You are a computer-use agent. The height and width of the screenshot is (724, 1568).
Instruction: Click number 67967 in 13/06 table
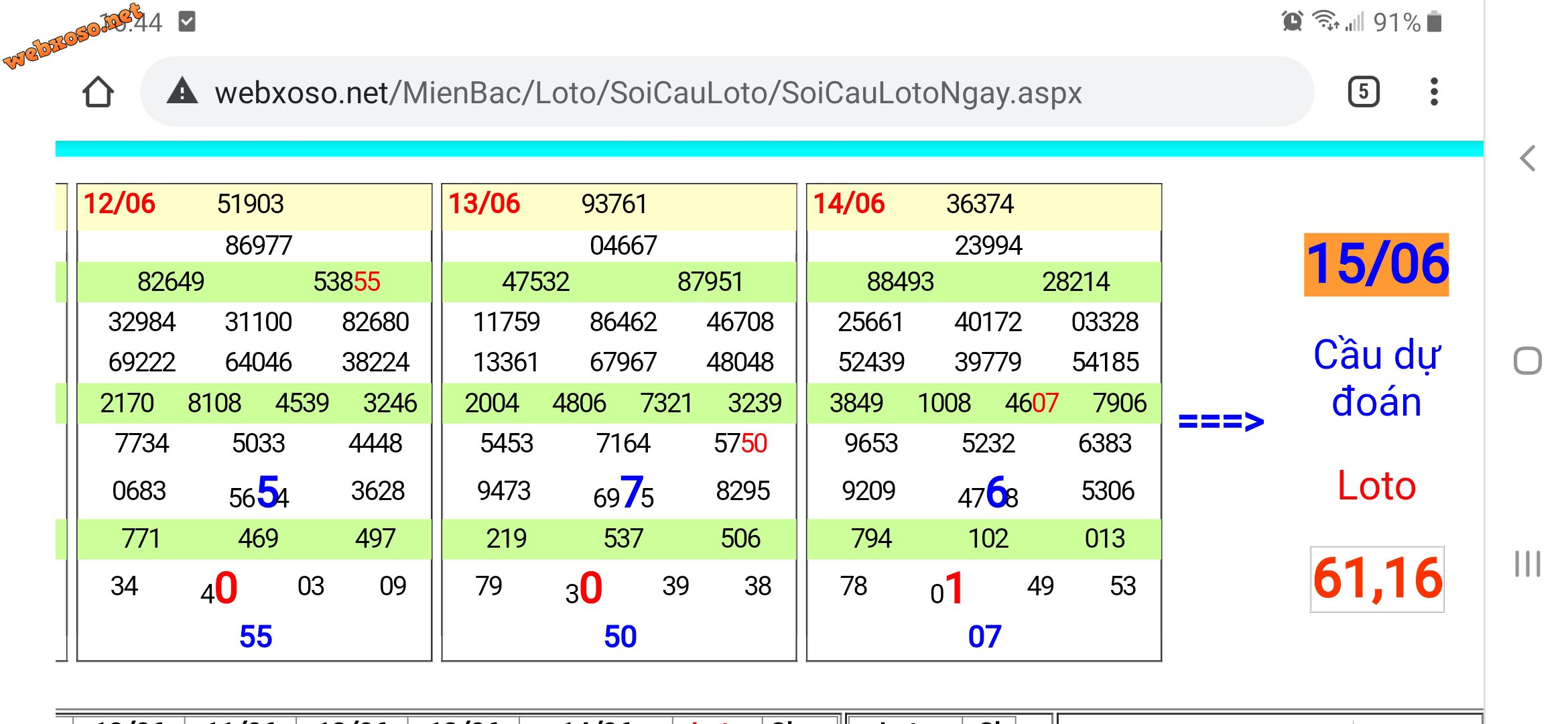(x=623, y=362)
